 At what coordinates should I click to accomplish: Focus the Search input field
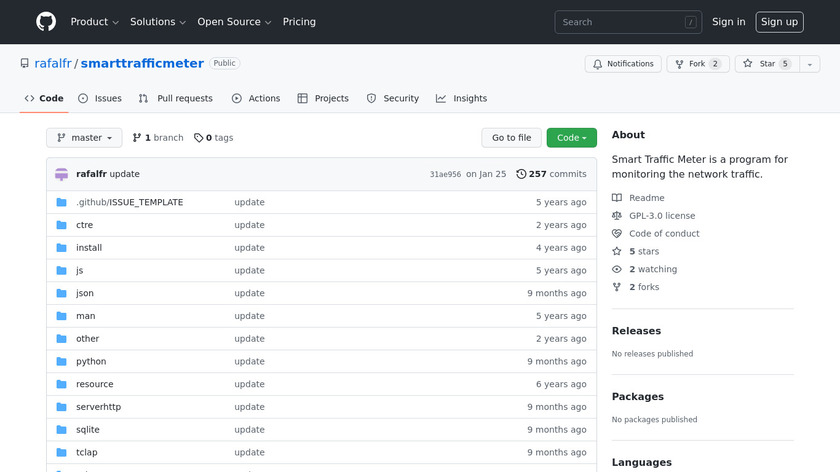pyautogui.click(x=620, y=22)
